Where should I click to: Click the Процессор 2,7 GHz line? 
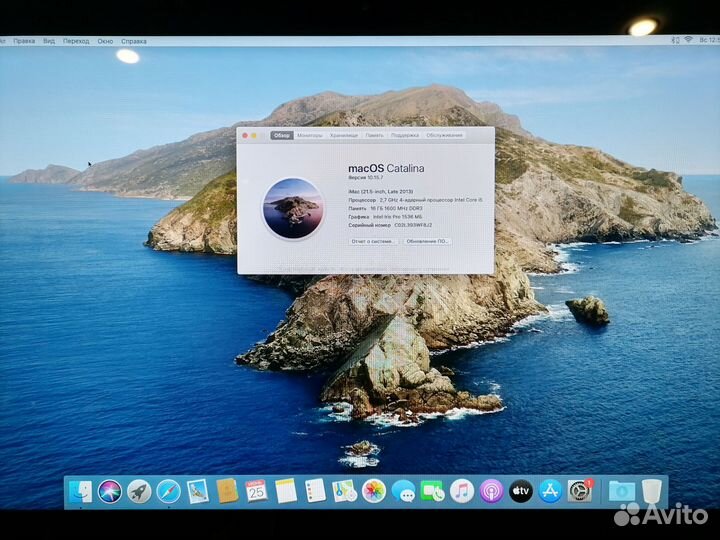(x=416, y=200)
